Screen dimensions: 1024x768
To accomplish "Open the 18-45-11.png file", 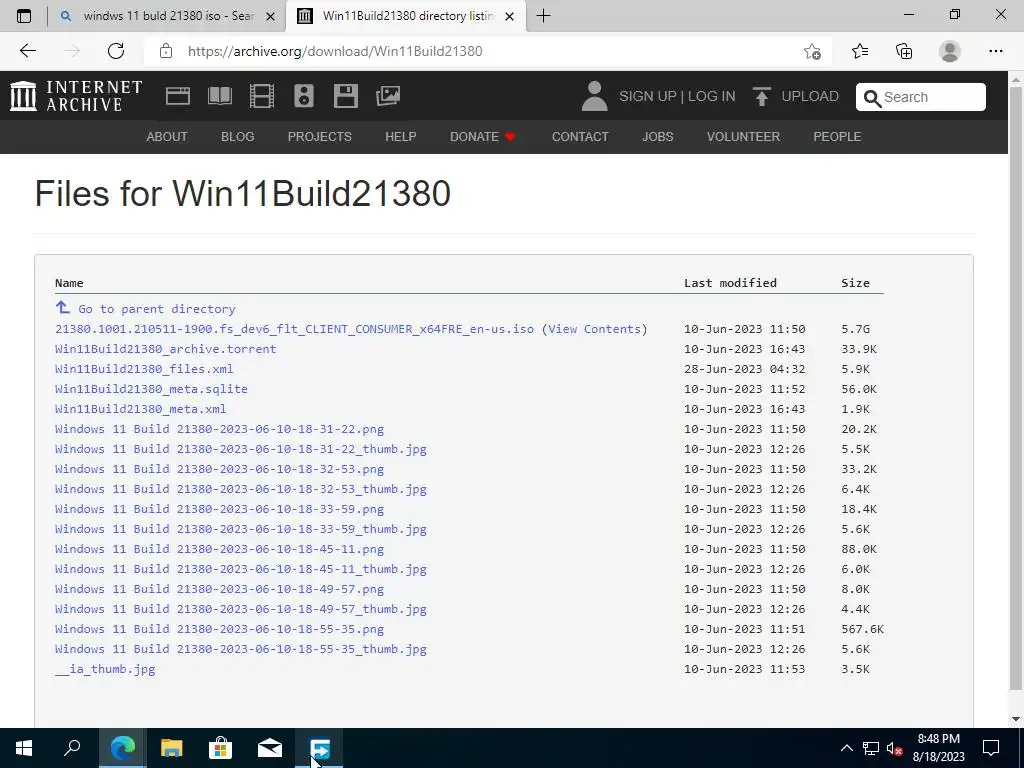I will click(219, 549).
